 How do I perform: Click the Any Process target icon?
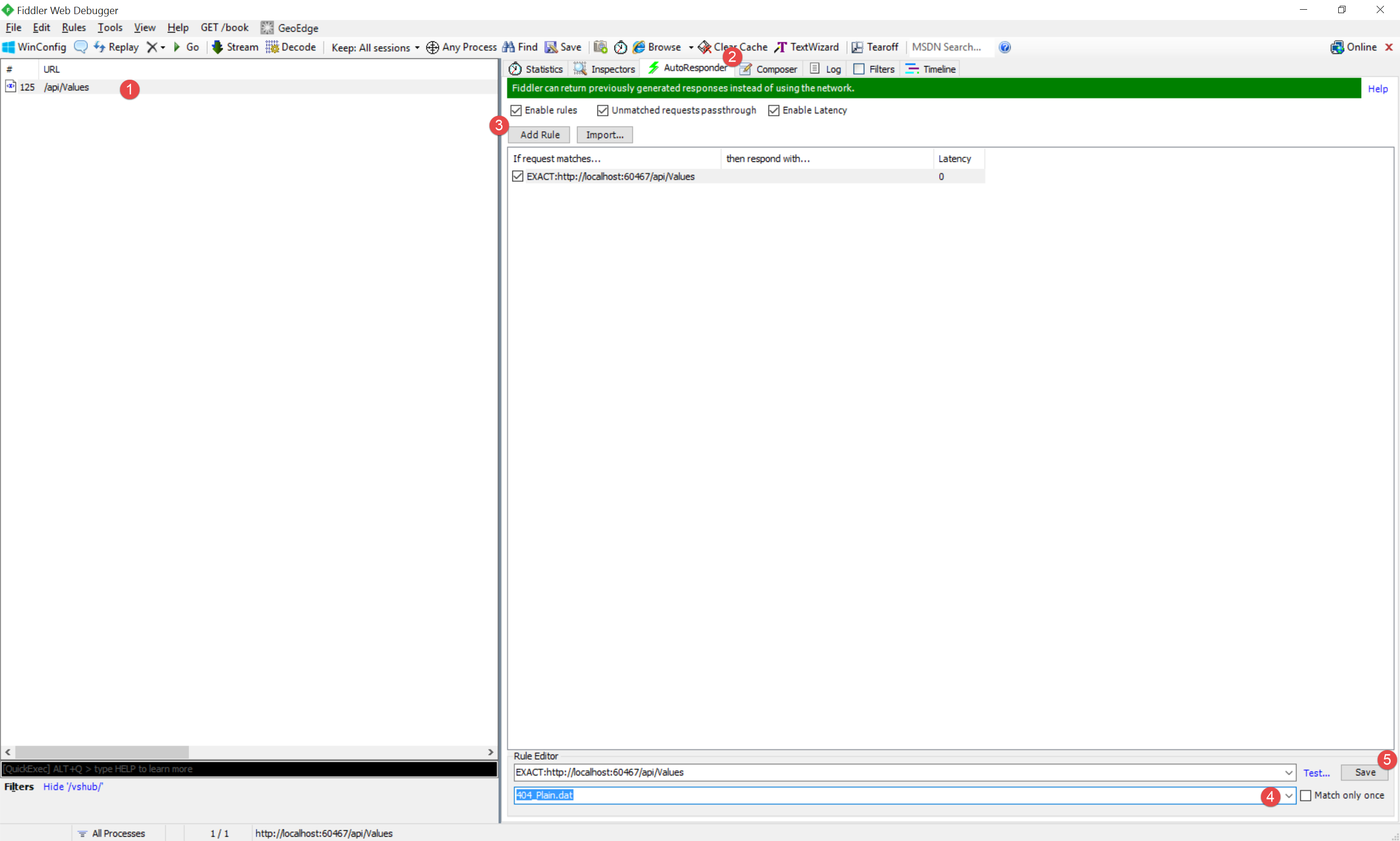432,47
